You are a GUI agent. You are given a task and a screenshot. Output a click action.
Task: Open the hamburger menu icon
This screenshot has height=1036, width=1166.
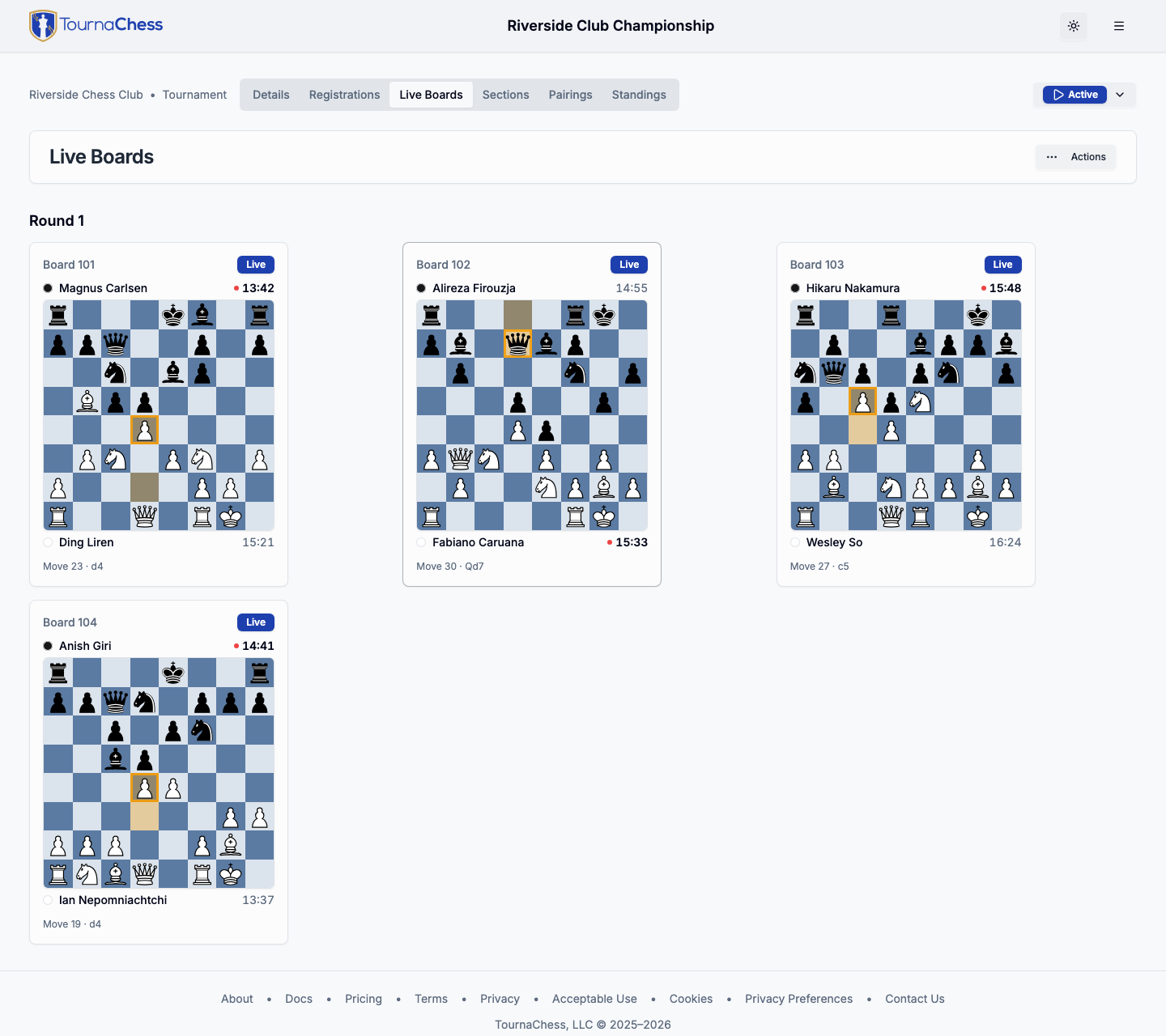tap(1119, 26)
